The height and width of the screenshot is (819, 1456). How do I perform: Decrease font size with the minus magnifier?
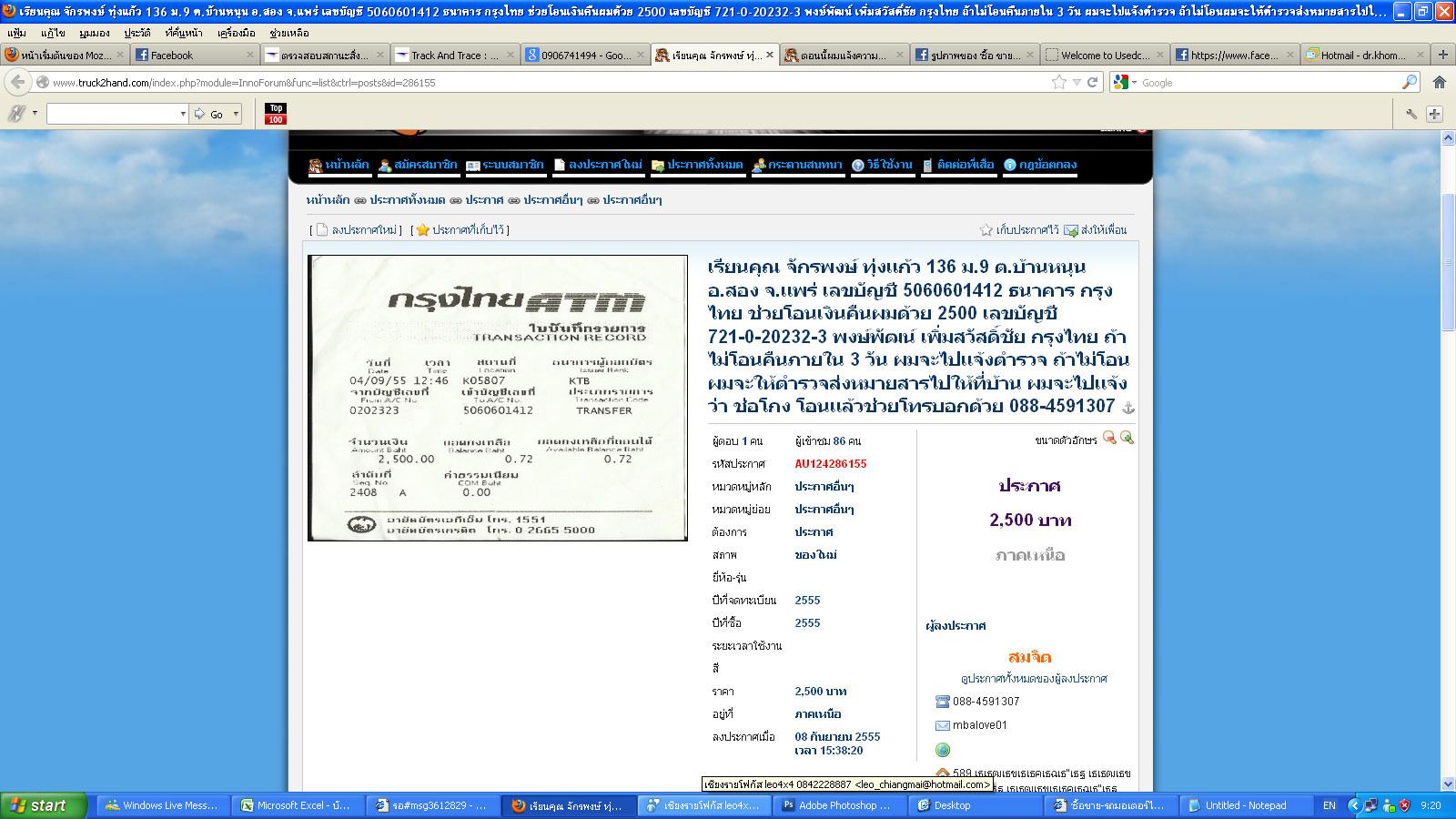pos(1109,438)
